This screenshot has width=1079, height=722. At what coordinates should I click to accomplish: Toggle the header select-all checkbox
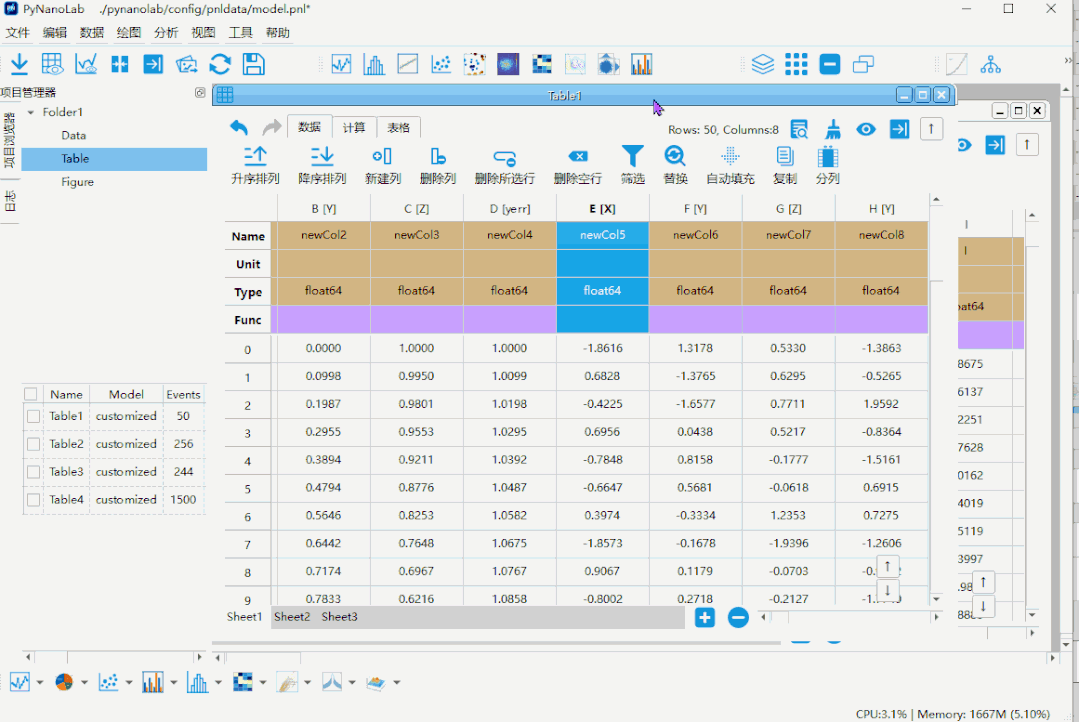pyautogui.click(x=30, y=394)
